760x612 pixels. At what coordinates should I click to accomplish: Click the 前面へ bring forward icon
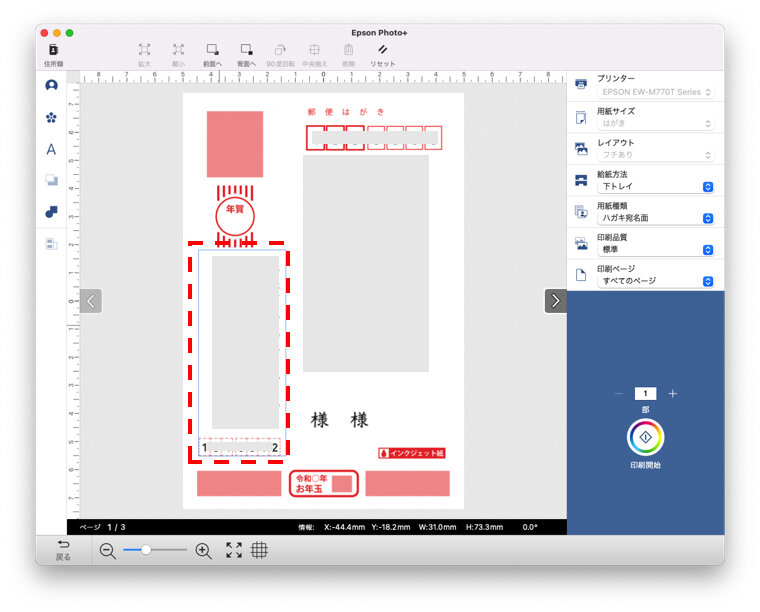pyautogui.click(x=212, y=51)
